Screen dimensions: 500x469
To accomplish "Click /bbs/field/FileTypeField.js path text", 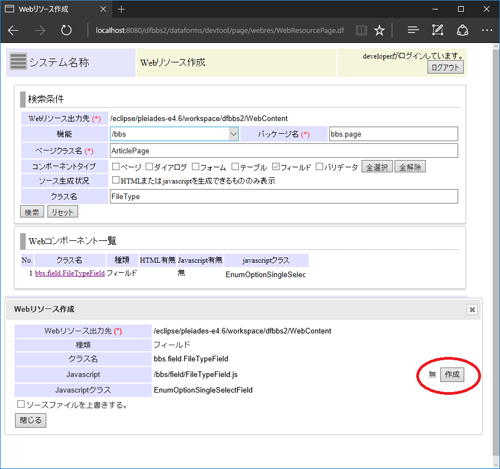I will (x=196, y=374).
